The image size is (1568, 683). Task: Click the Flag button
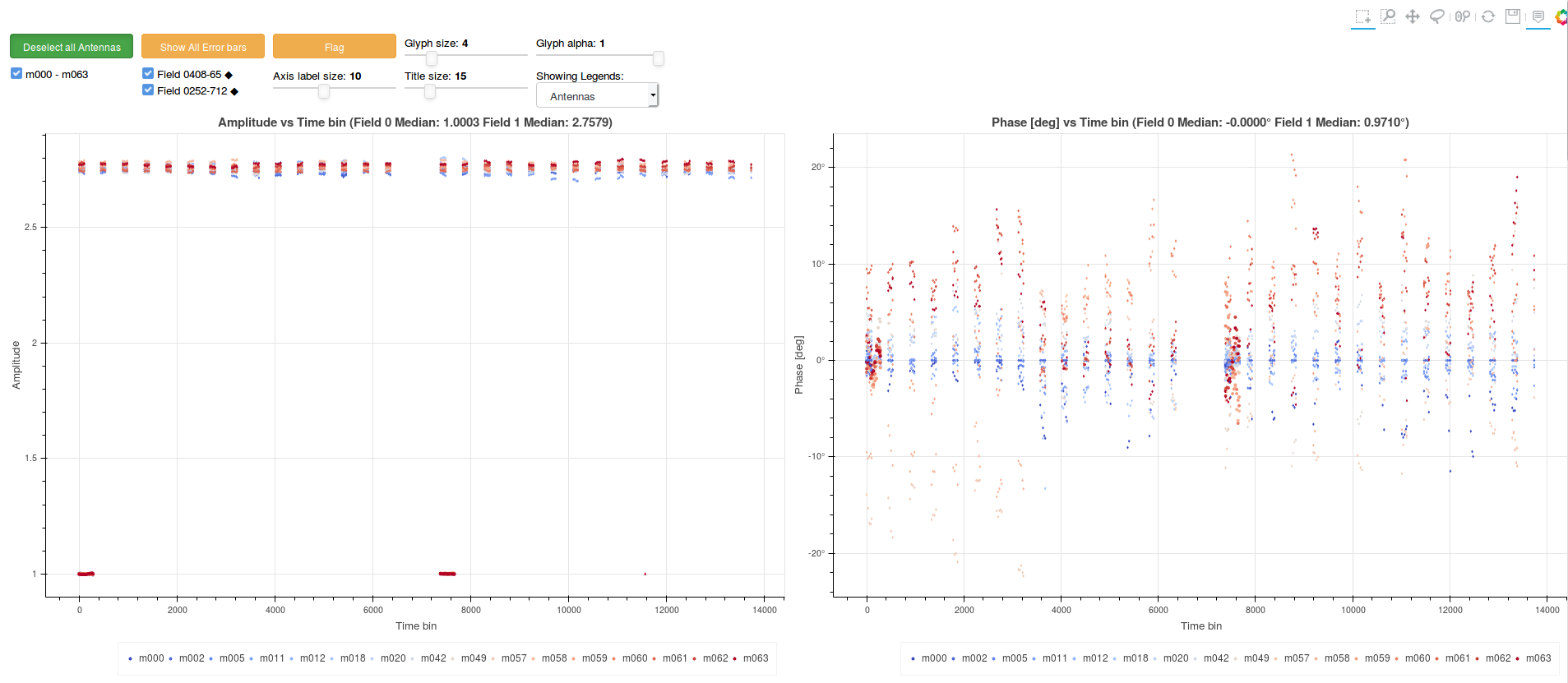335,47
